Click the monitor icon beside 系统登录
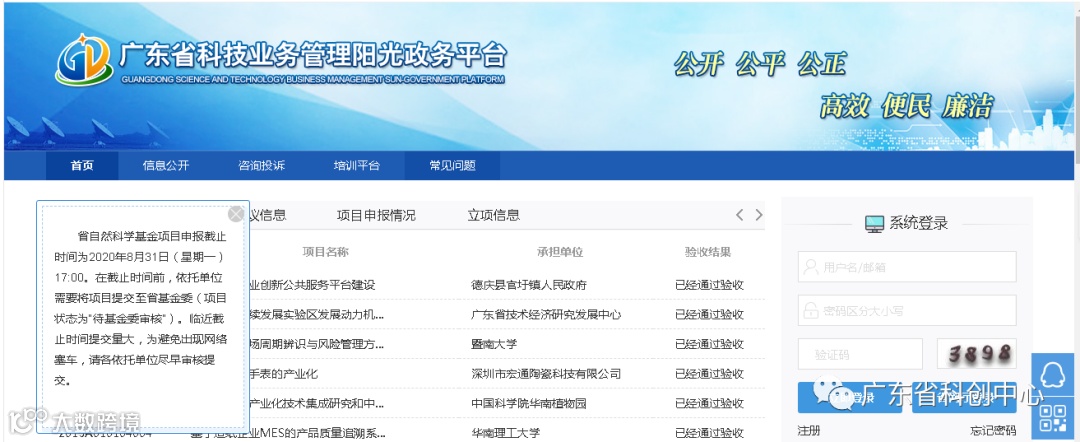 pyautogui.click(x=874, y=224)
